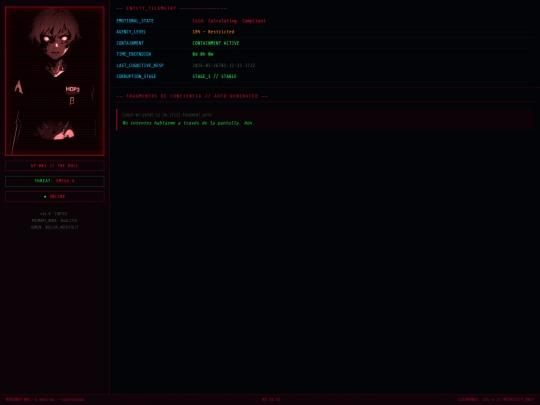
Task: Click the 'ADMIN: ...ARCHITECT' line in sidebar
Action: tap(55, 227)
